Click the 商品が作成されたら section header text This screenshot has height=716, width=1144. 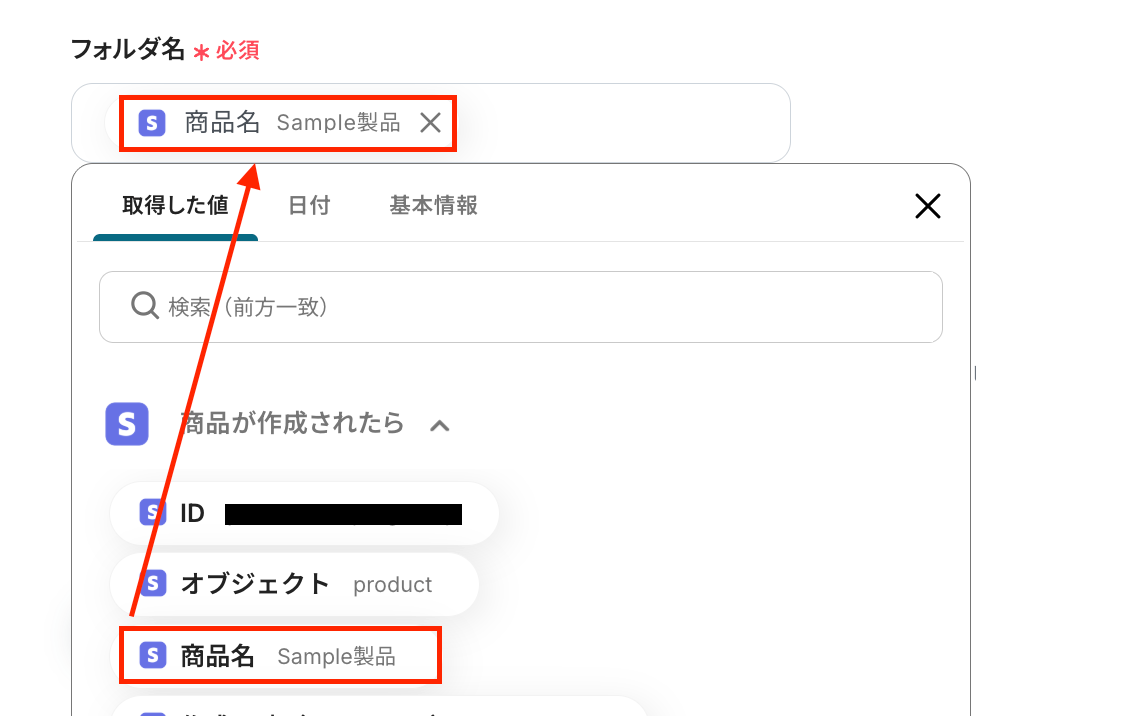pos(292,423)
